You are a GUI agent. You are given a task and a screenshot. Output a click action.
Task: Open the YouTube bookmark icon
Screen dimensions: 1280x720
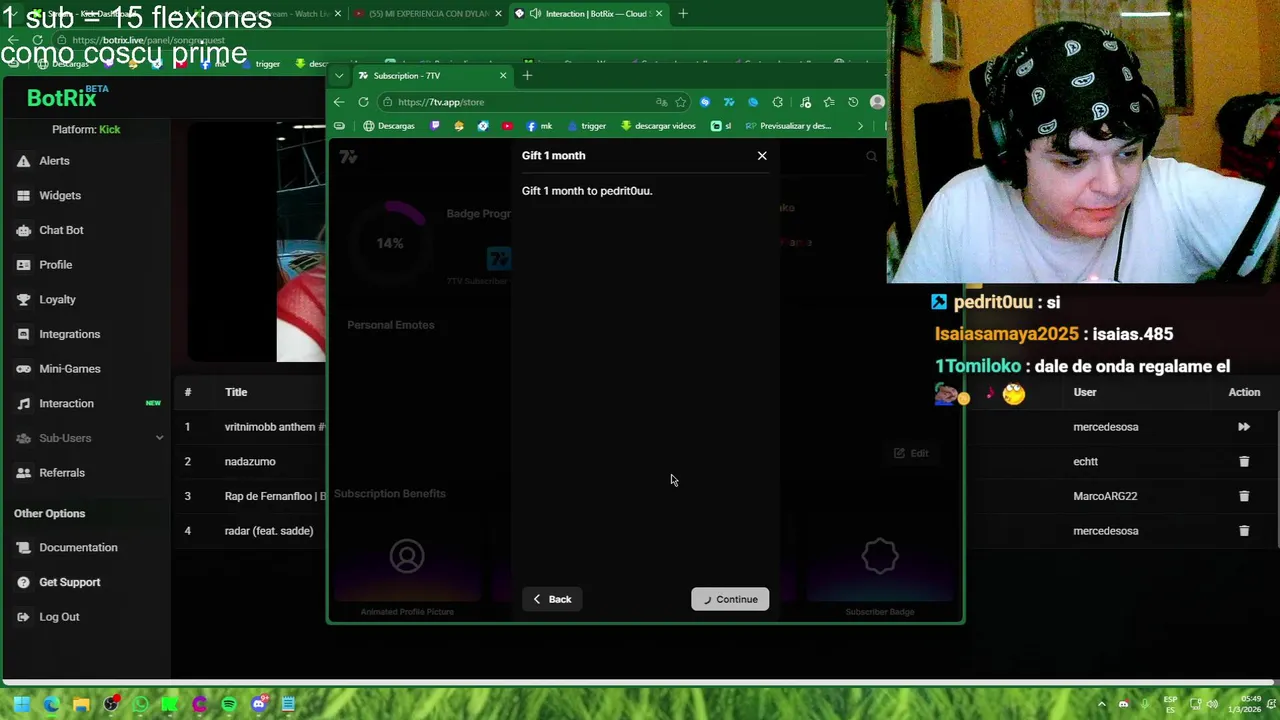[x=507, y=126]
